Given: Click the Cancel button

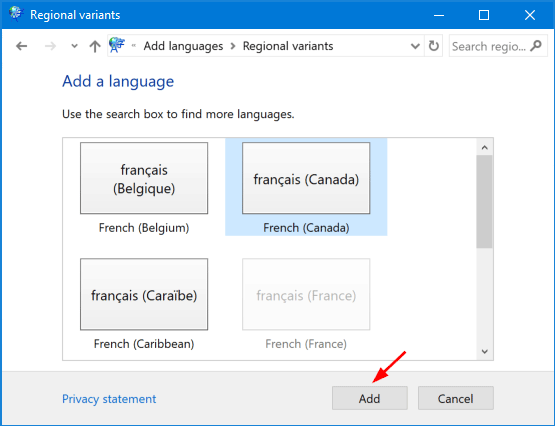Looking at the screenshot, I should tap(456, 398).
